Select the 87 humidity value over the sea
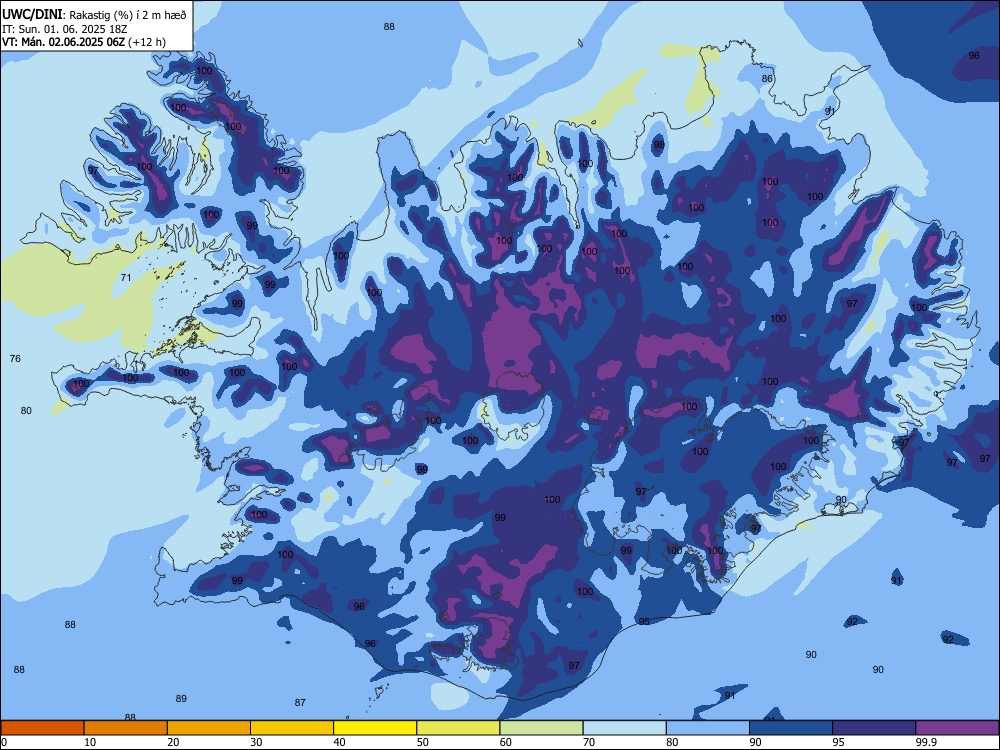 pyautogui.click(x=300, y=702)
